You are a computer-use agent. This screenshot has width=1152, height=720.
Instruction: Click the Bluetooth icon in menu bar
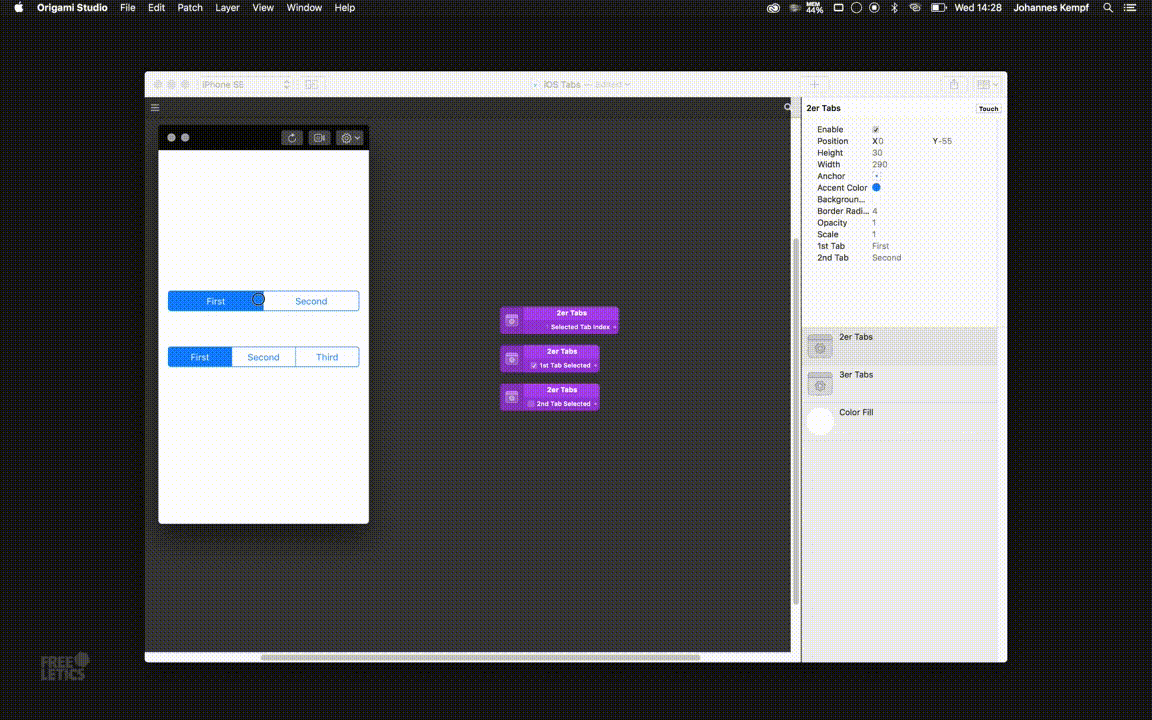(894, 7)
